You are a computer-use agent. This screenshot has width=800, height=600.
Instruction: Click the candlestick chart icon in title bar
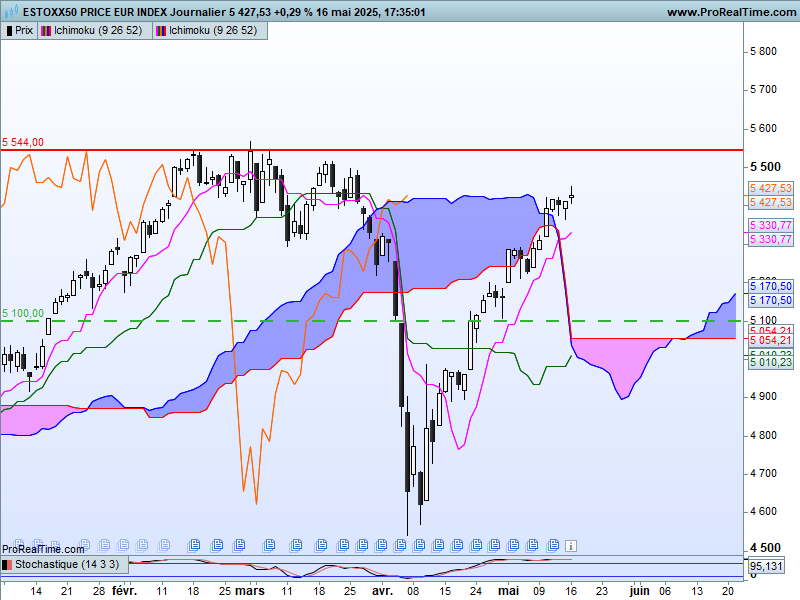click(x=12, y=11)
